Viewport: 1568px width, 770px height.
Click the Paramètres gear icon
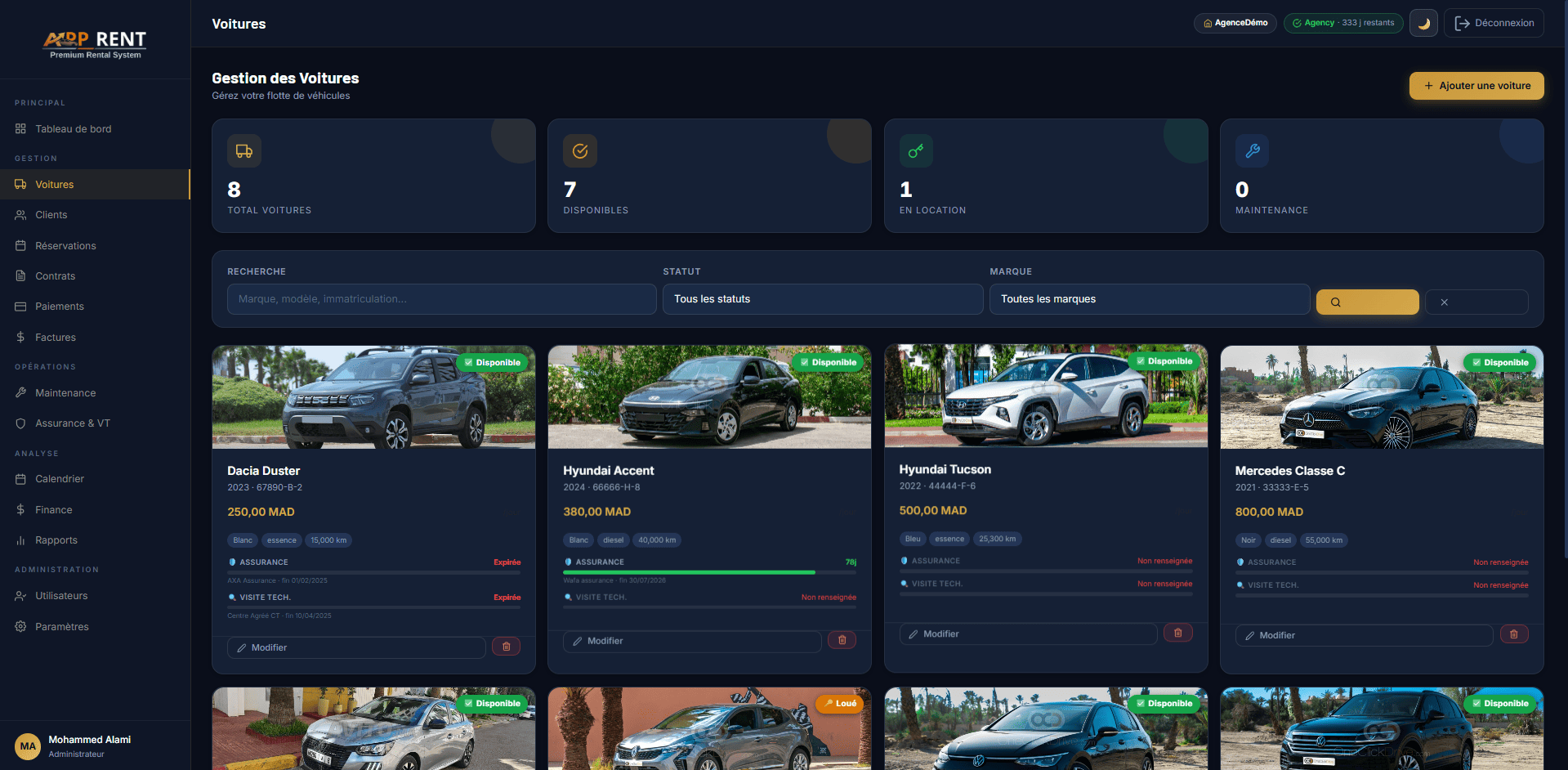coord(20,627)
